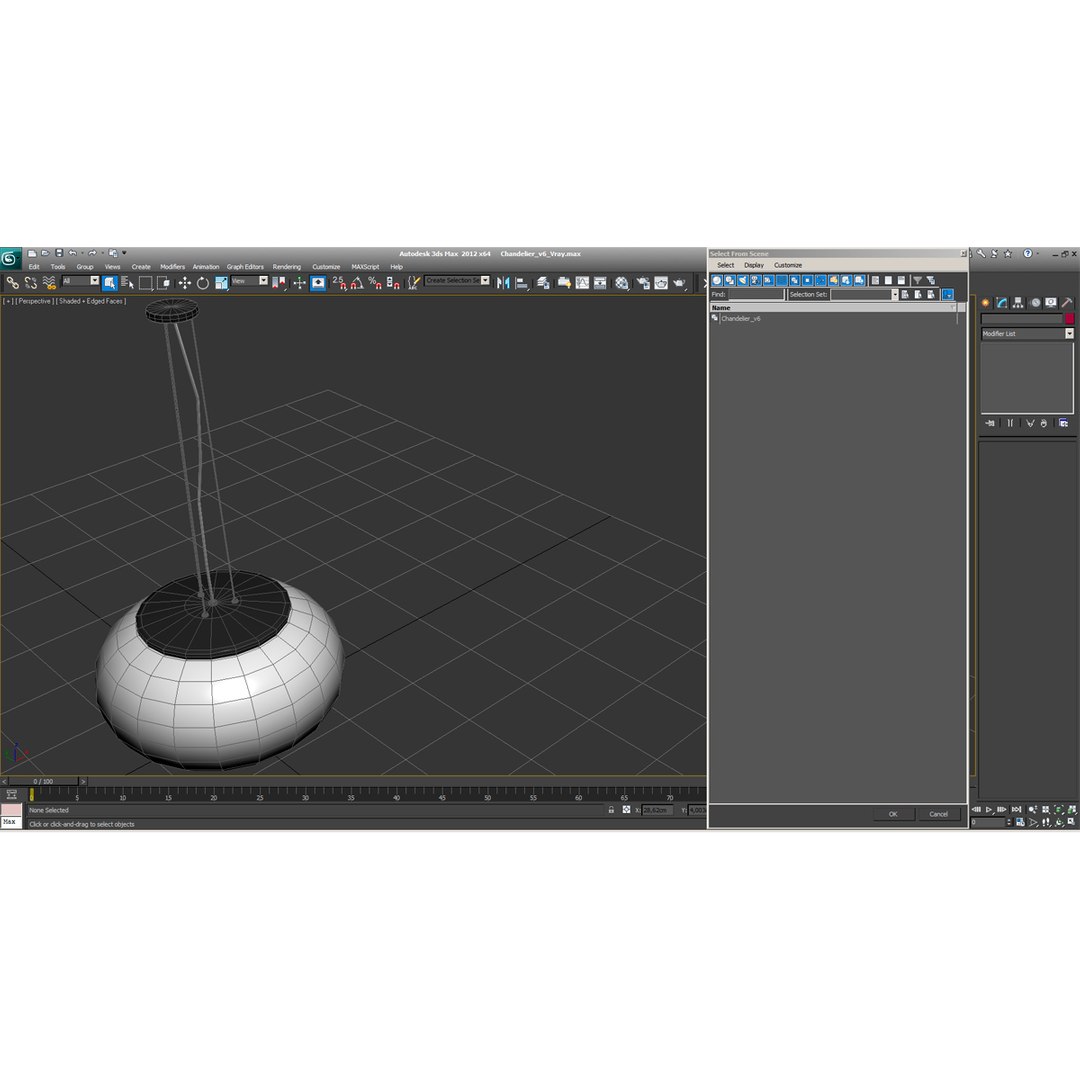Click the Name column header

833,308
